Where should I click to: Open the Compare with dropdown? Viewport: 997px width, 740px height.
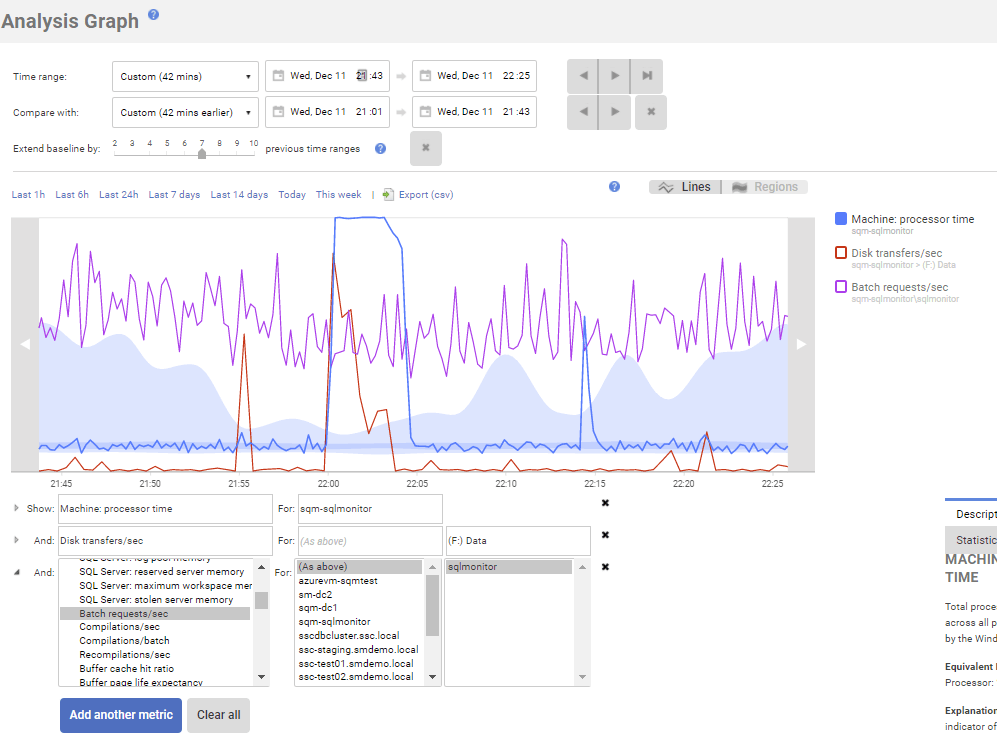click(x=183, y=111)
